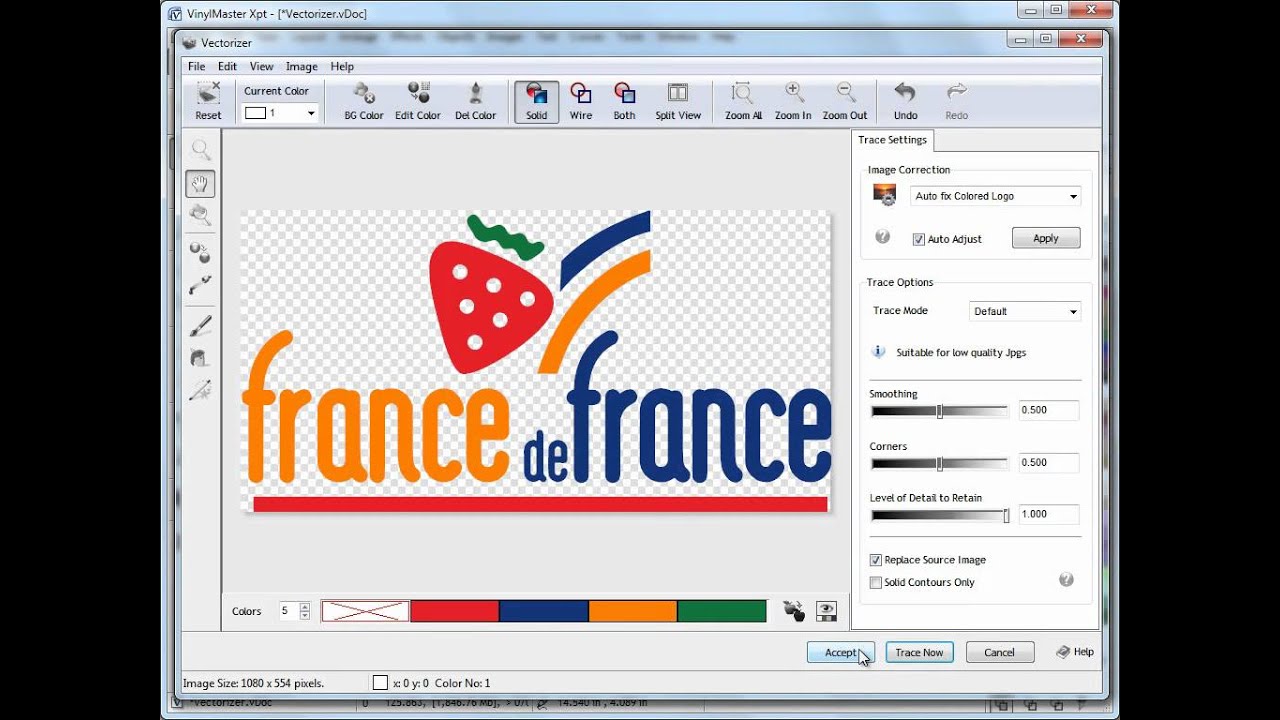Open the Image menu
This screenshot has height=720, width=1280.
[301, 66]
